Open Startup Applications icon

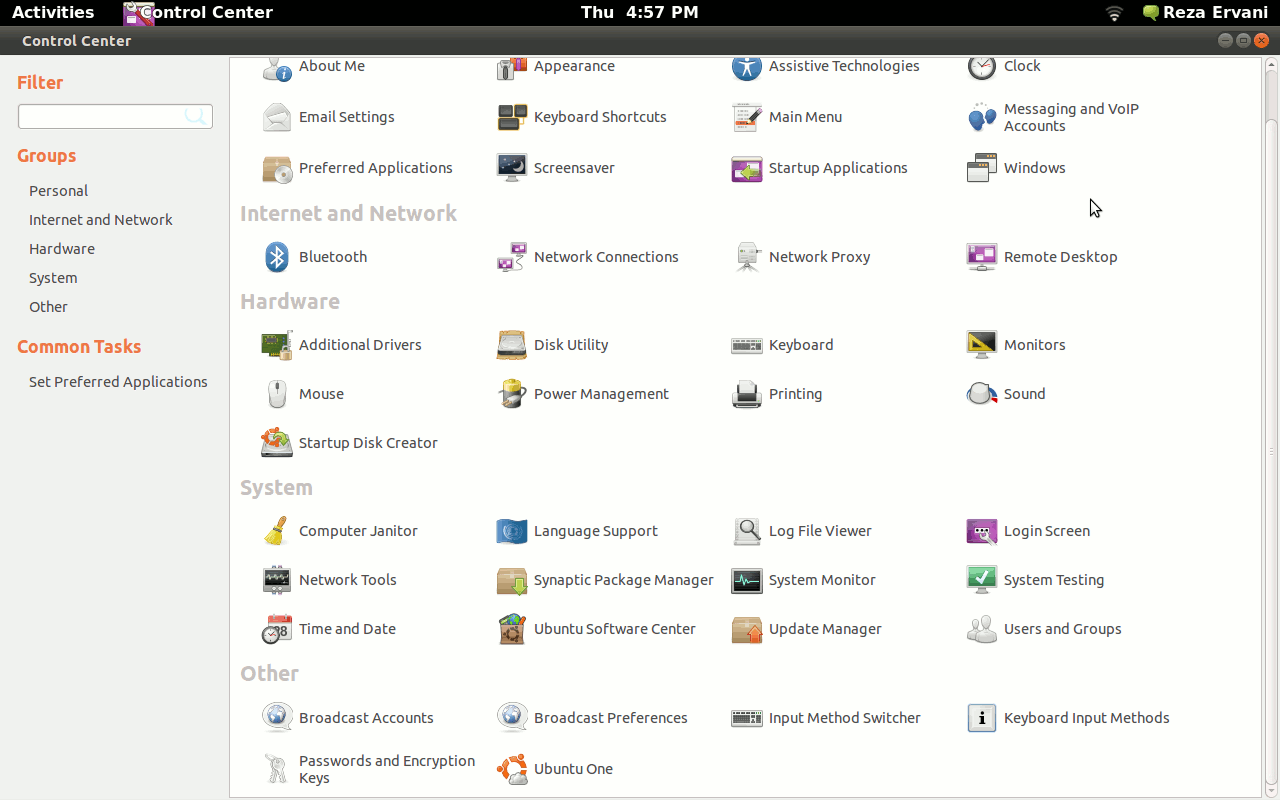pyautogui.click(x=747, y=168)
